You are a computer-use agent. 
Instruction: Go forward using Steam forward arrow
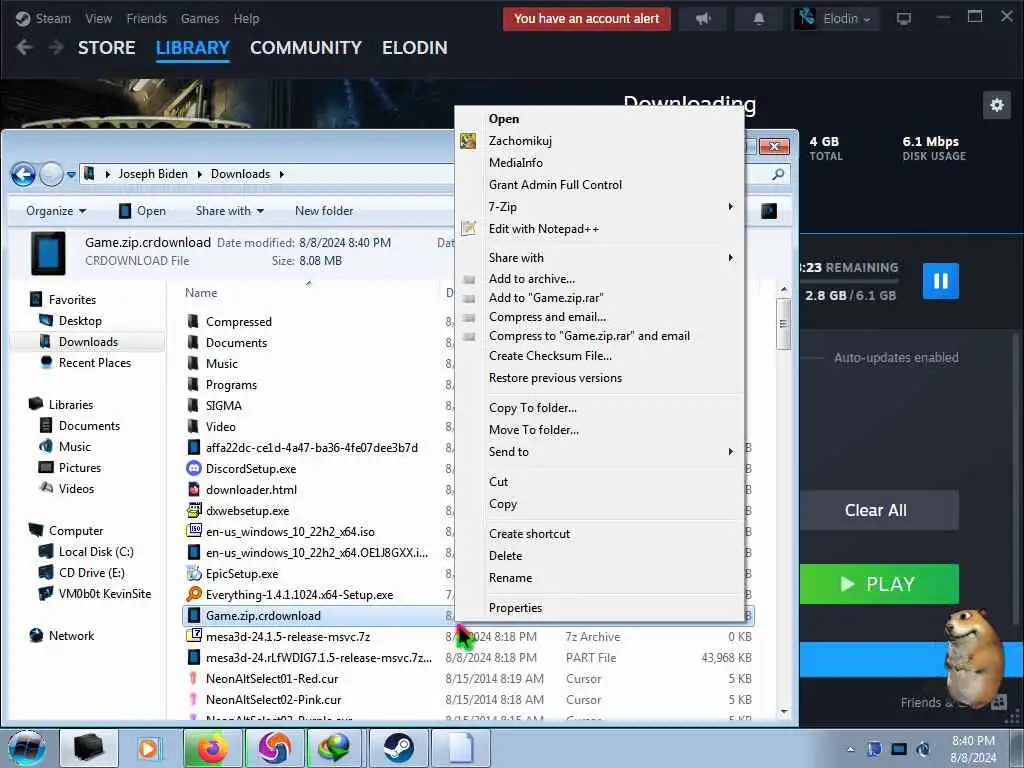point(56,48)
